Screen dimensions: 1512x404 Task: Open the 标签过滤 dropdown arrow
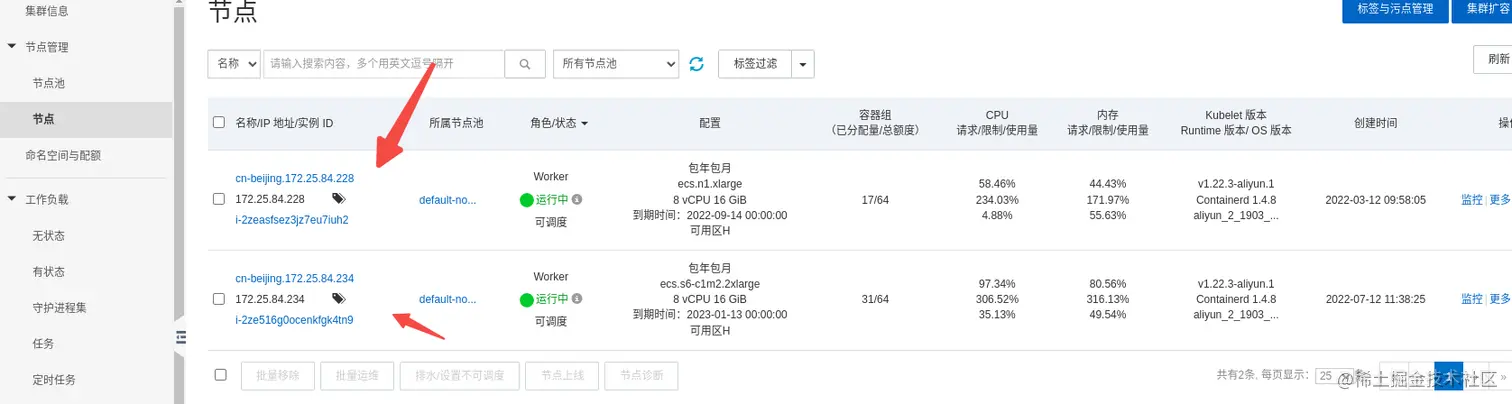click(x=803, y=64)
